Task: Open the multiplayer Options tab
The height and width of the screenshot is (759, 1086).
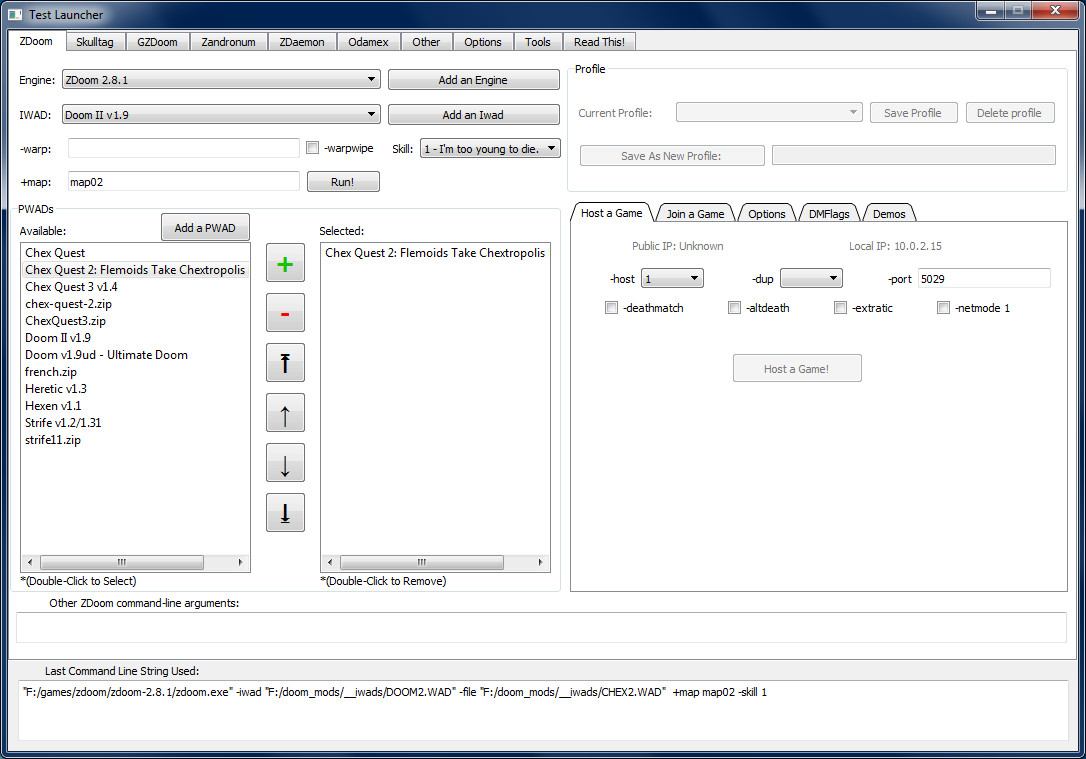Action: point(767,213)
